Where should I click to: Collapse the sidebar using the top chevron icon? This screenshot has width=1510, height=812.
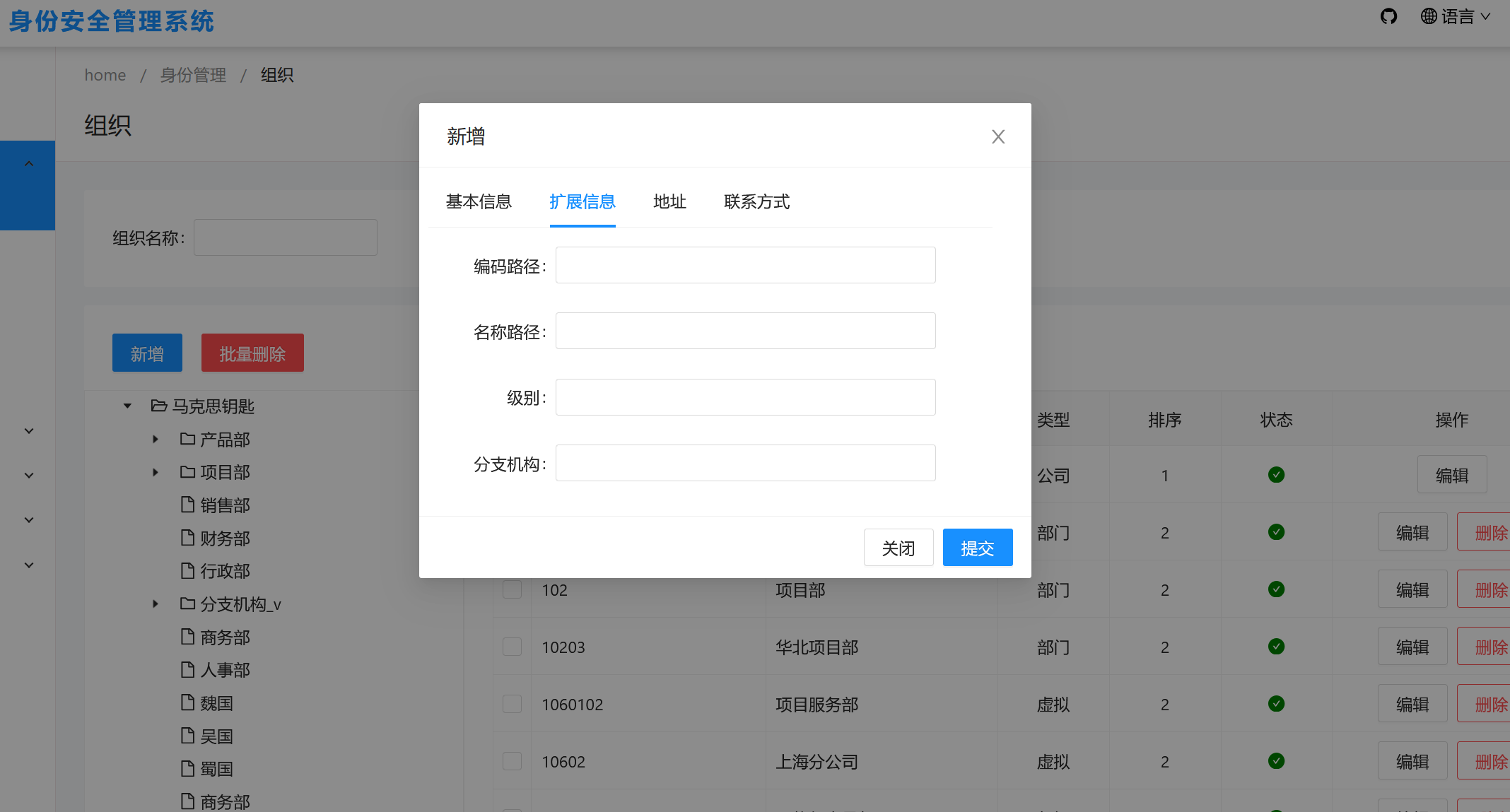[28, 163]
